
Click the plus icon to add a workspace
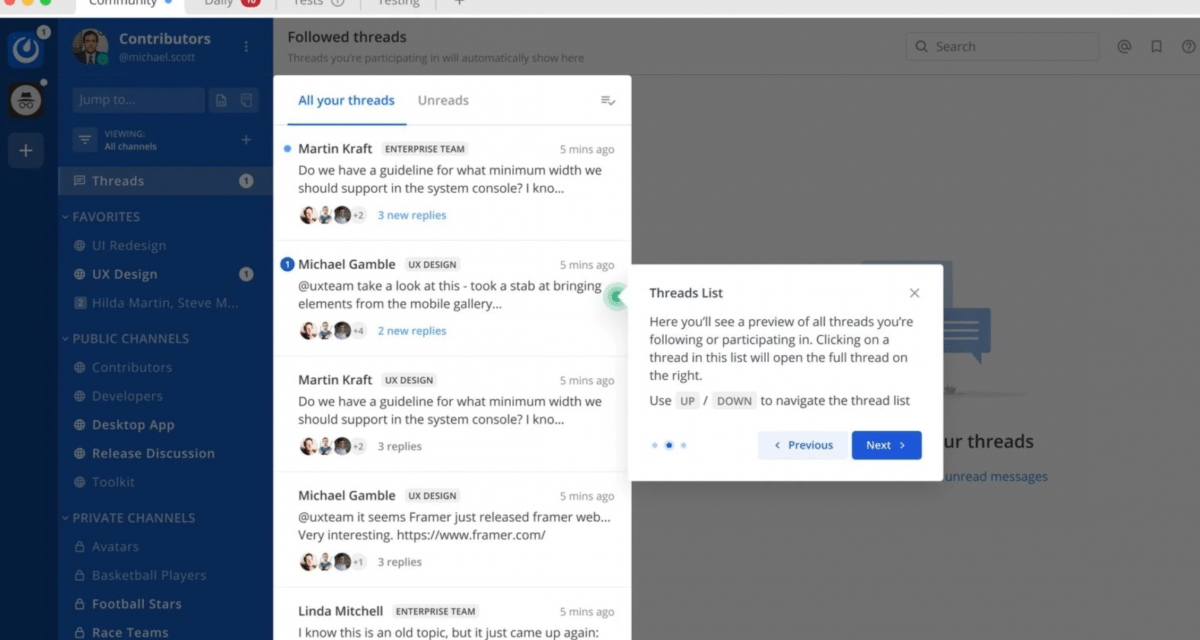26,150
